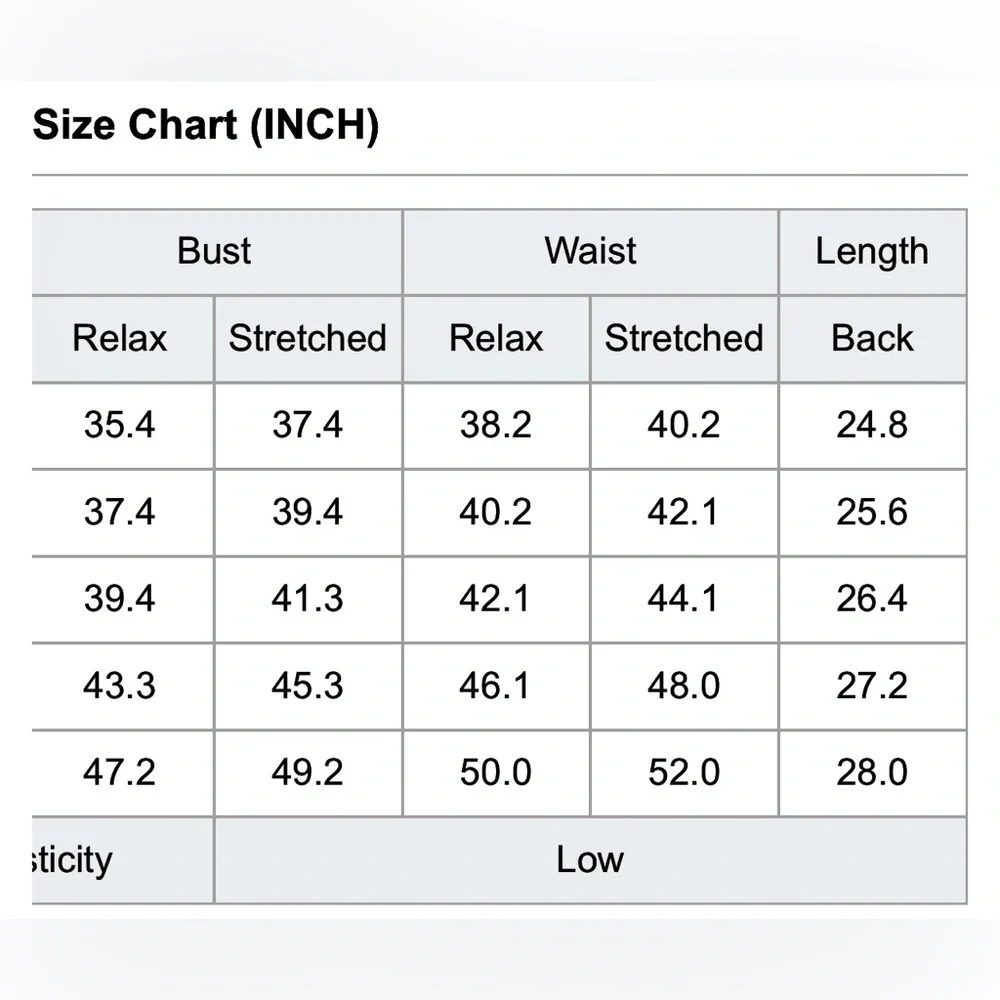
Task: Select the 52.0 waist stretched cell
Action: pos(684,773)
